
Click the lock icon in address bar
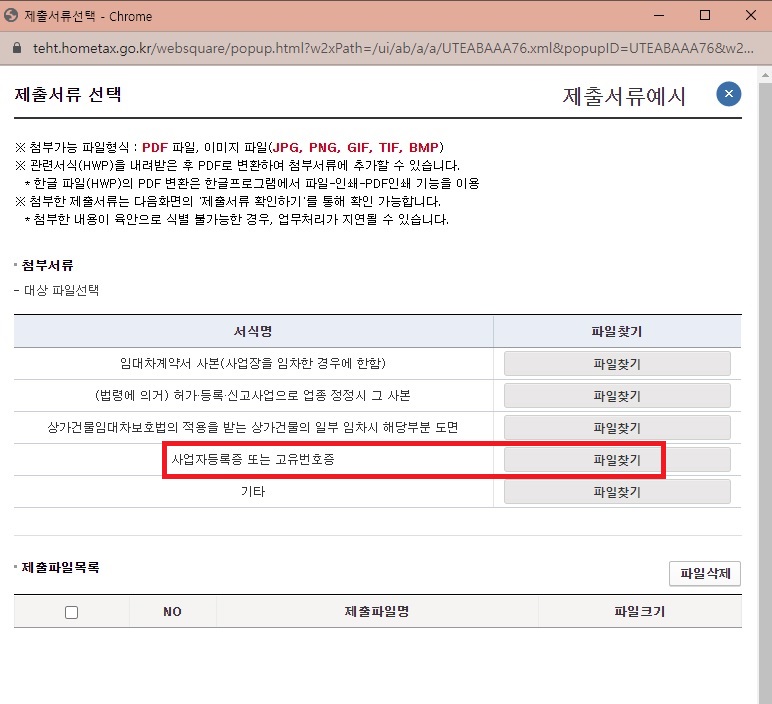tap(17, 48)
